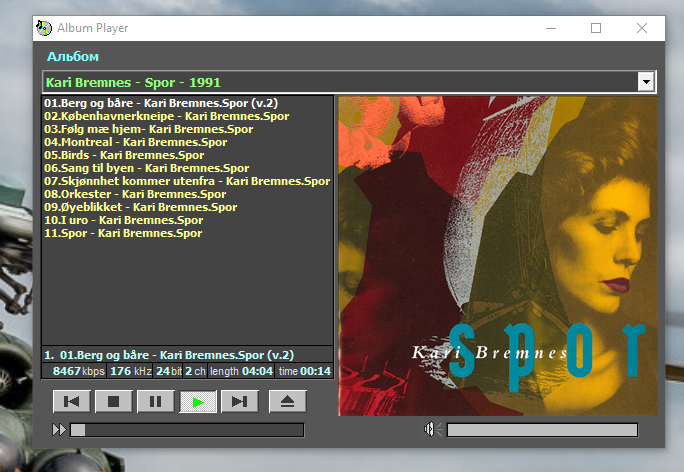
Task: Mute sound using the speaker icon
Action: [x=432, y=430]
